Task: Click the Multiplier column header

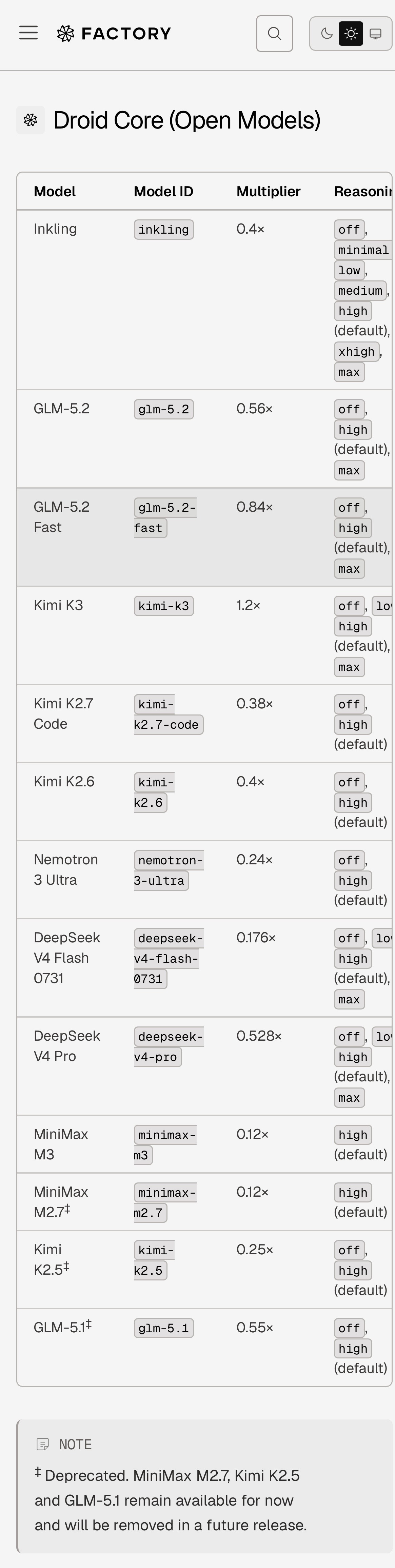Action: [x=269, y=192]
